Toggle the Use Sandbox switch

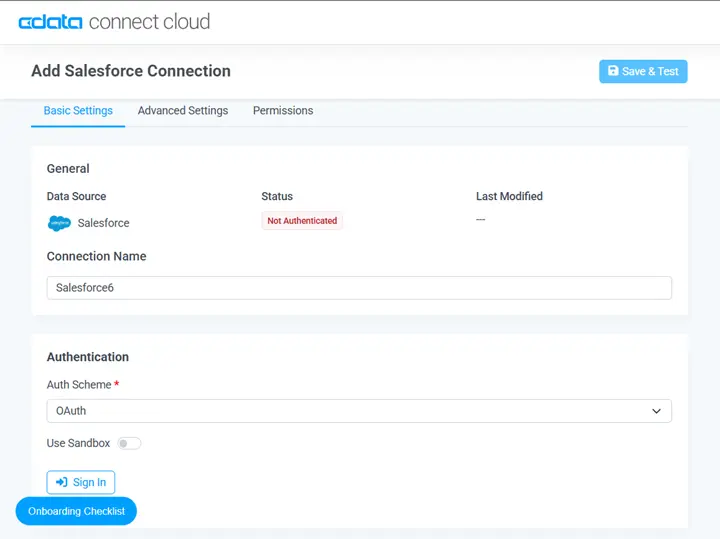click(x=129, y=444)
